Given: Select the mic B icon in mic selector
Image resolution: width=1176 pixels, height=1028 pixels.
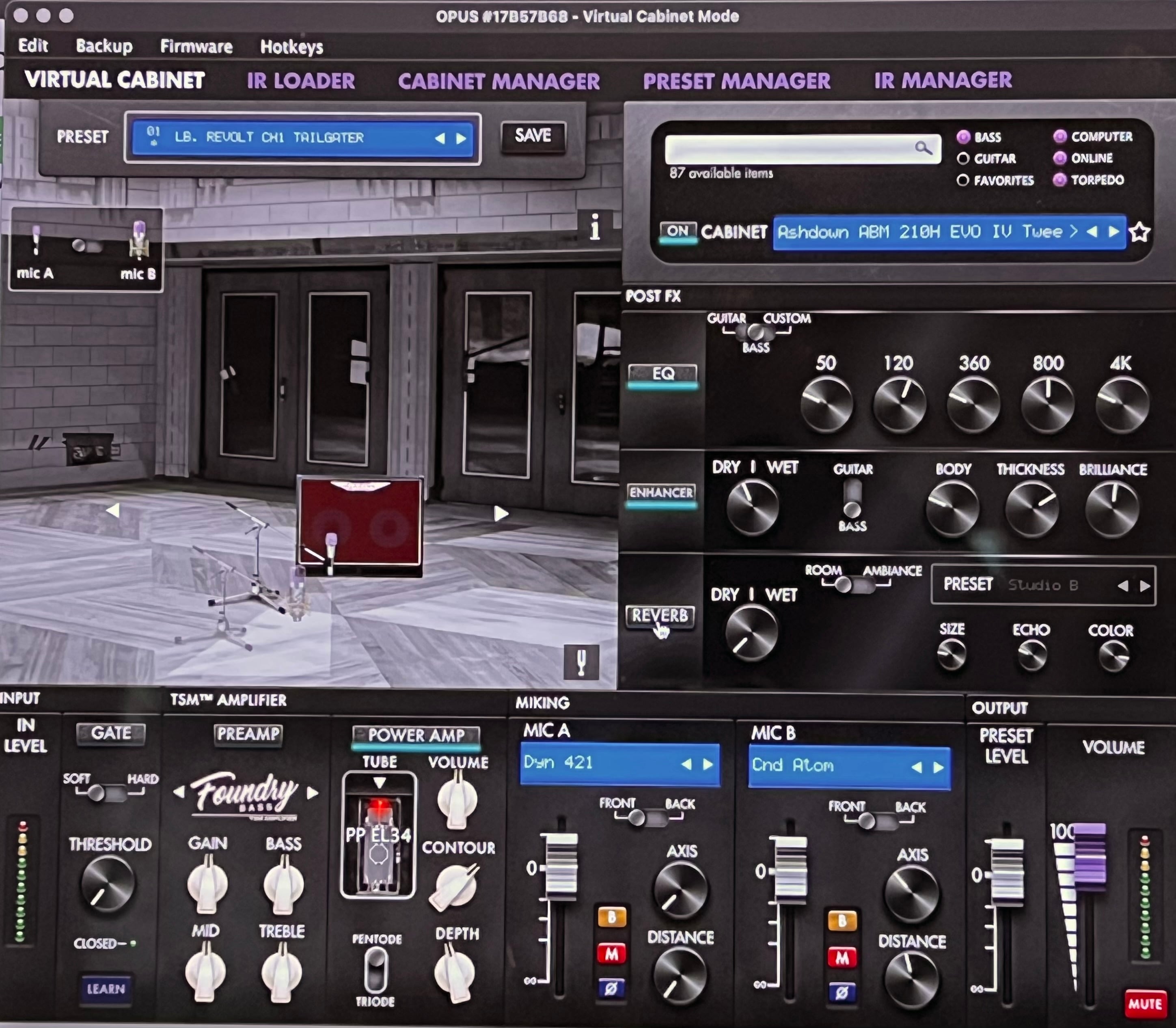Looking at the screenshot, I should tap(138, 240).
